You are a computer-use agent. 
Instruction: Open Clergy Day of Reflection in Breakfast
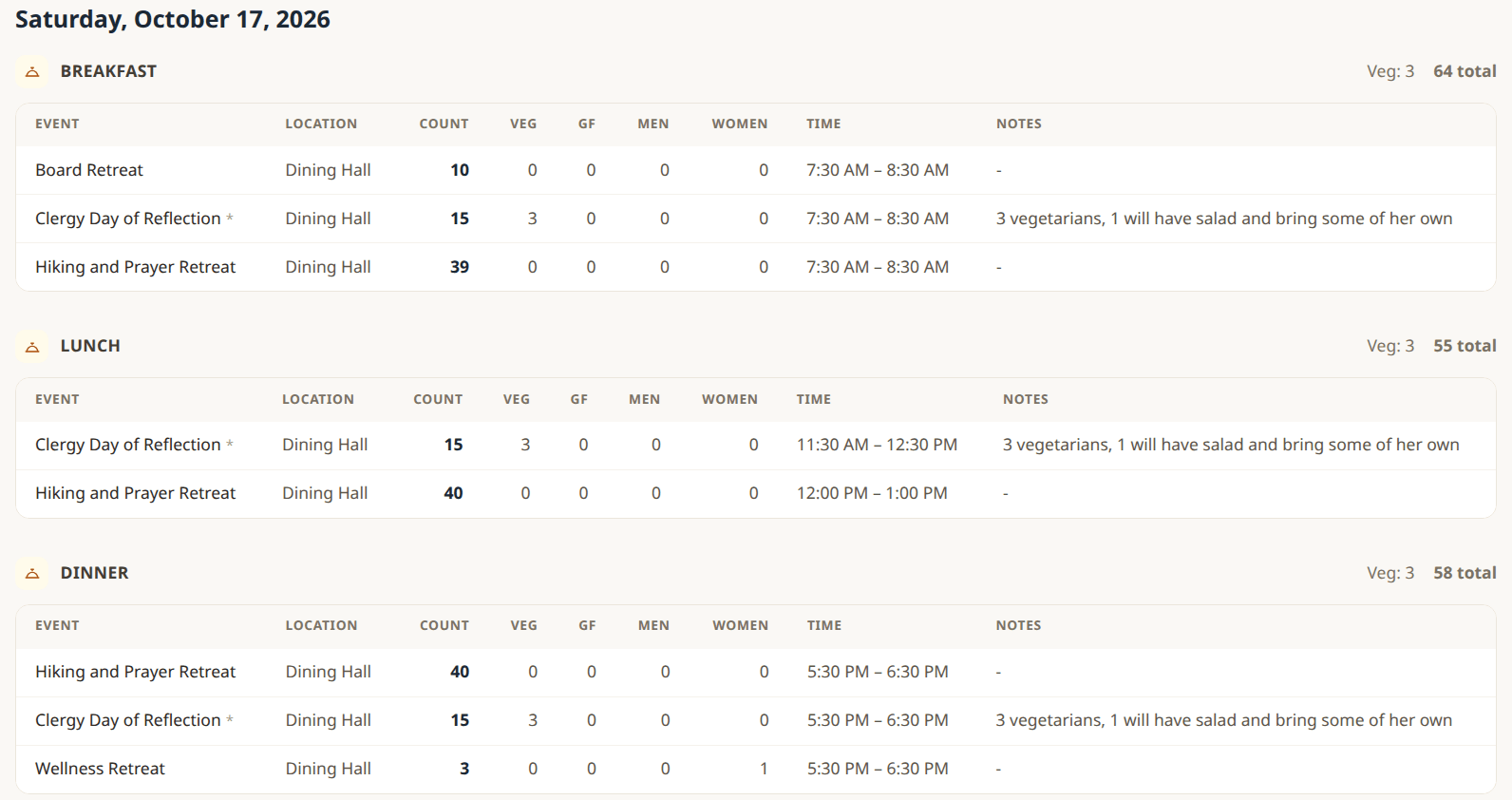(x=128, y=219)
